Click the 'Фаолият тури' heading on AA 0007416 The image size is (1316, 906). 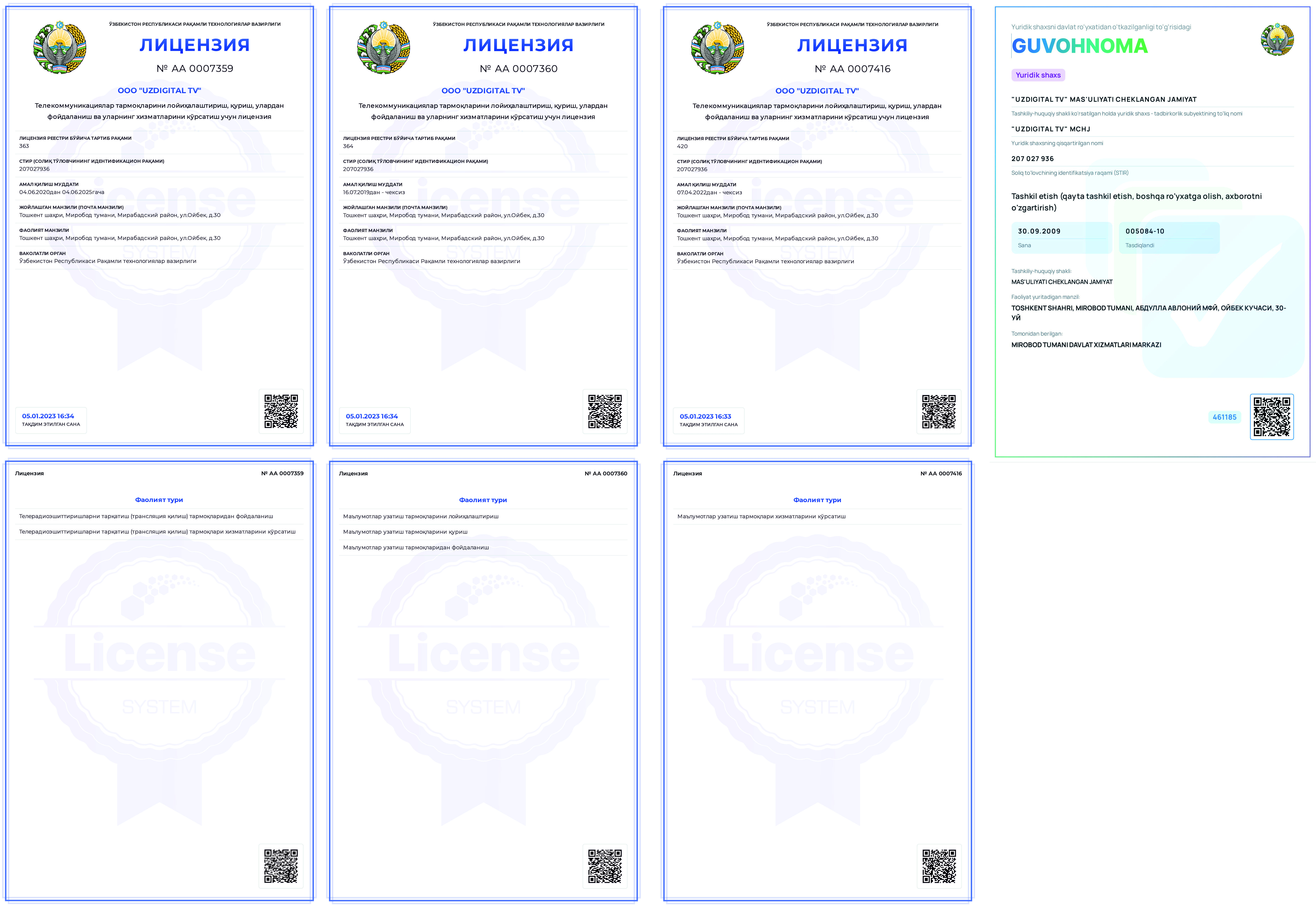point(817,500)
